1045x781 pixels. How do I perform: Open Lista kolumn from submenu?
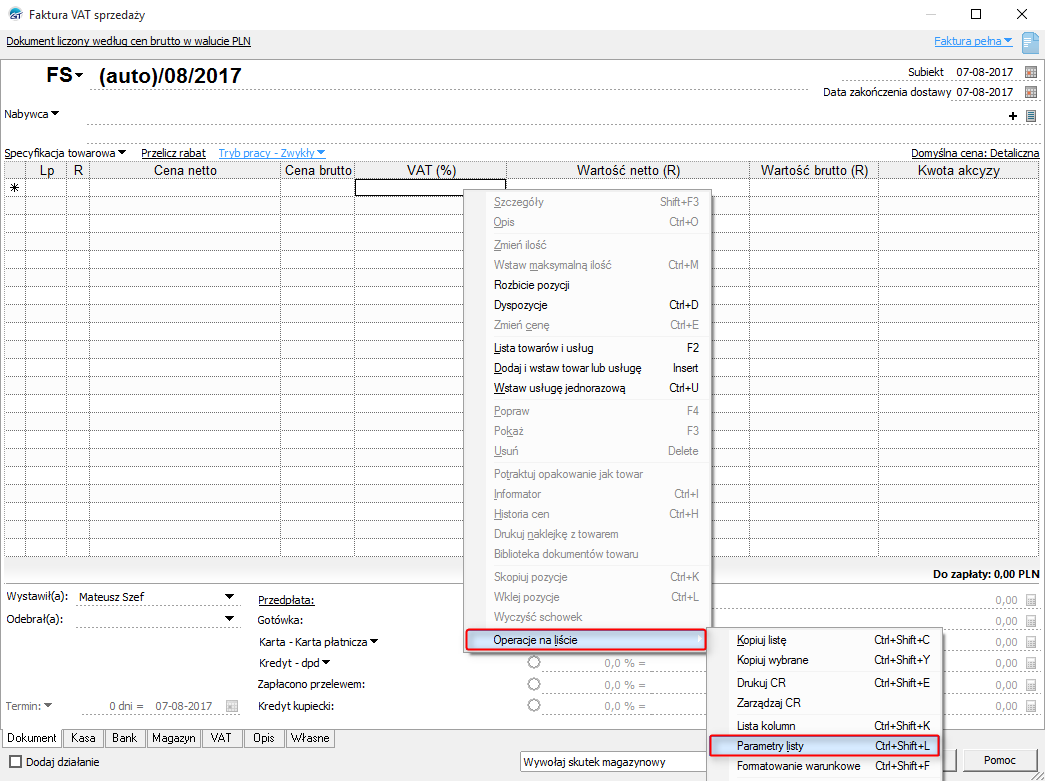[824, 726]
